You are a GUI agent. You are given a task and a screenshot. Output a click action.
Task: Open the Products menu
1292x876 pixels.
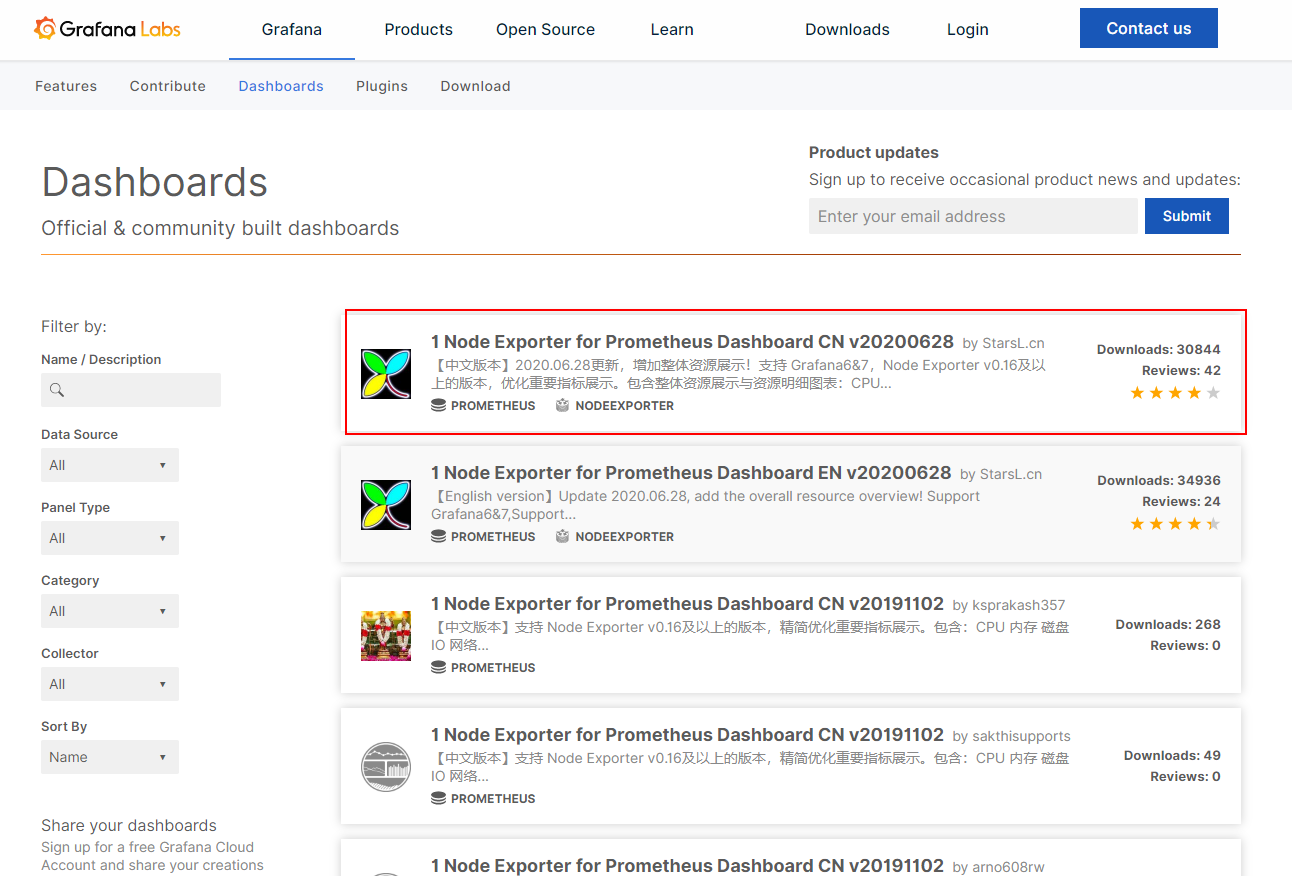(419, 30)
